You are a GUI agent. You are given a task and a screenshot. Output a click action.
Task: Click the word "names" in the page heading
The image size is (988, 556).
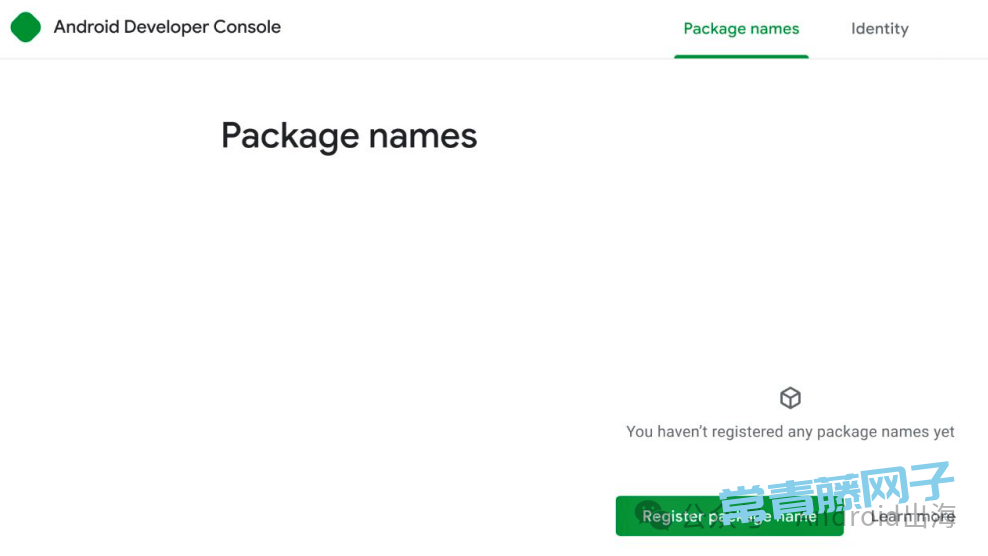point(423,136)
